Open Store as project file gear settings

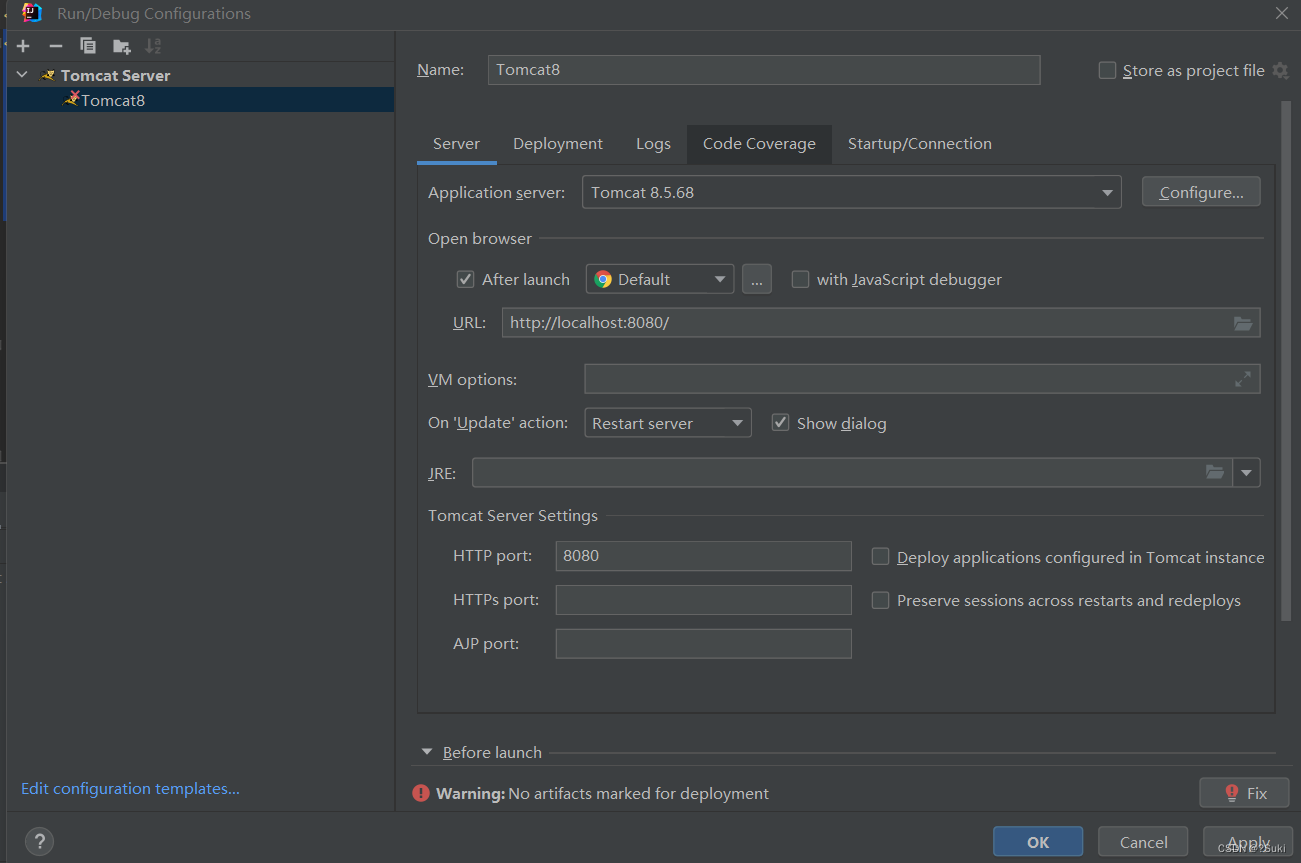click(1280, 70)
